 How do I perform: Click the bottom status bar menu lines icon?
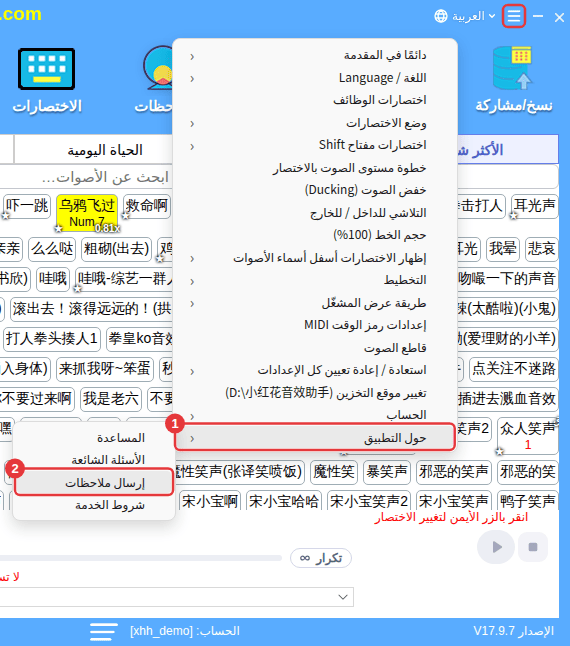pos(103,632)
